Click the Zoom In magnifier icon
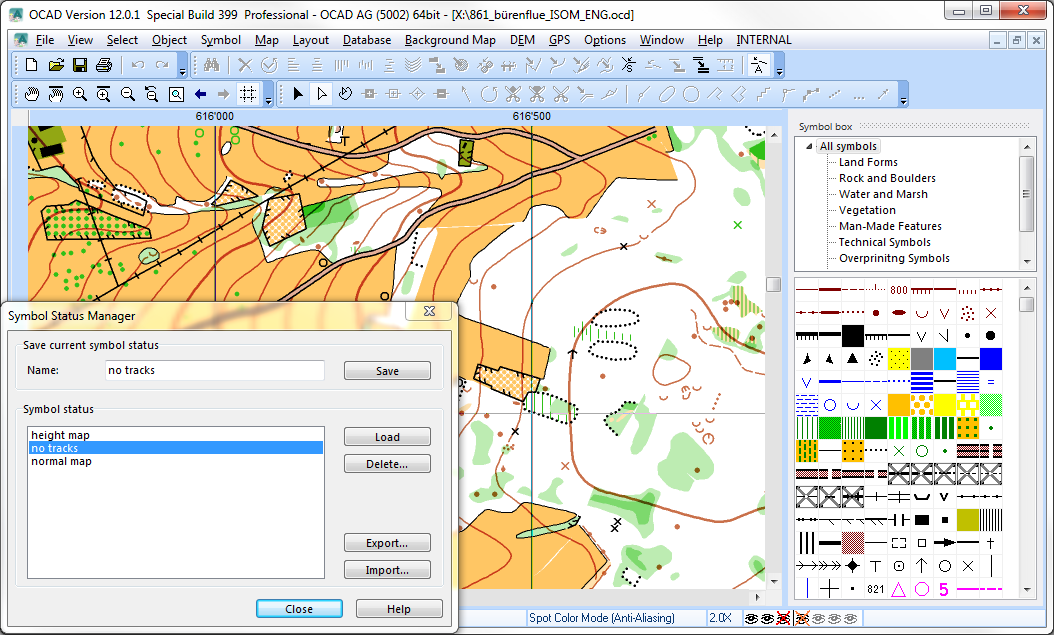The image size is (1054, 635). (x=80, y=94)
